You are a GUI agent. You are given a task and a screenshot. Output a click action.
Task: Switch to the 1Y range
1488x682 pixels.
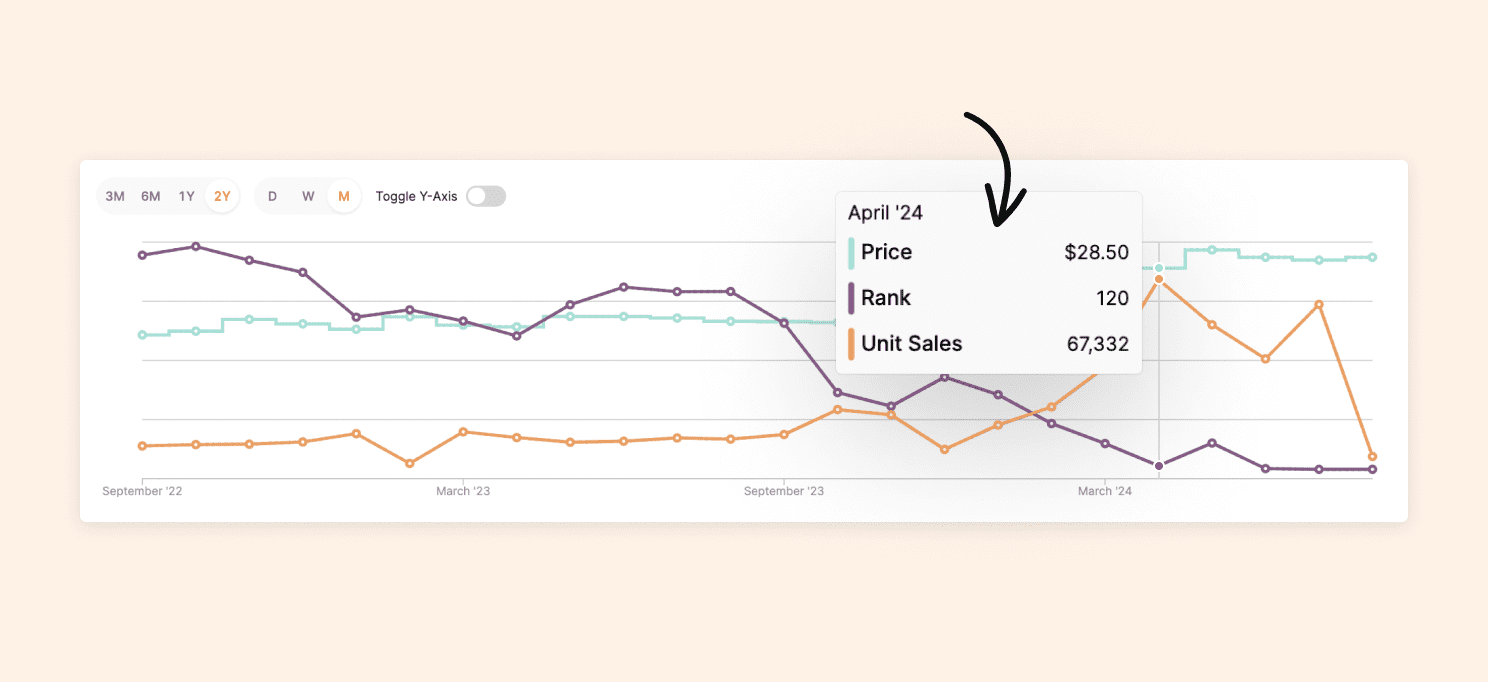tap(186, 196)
